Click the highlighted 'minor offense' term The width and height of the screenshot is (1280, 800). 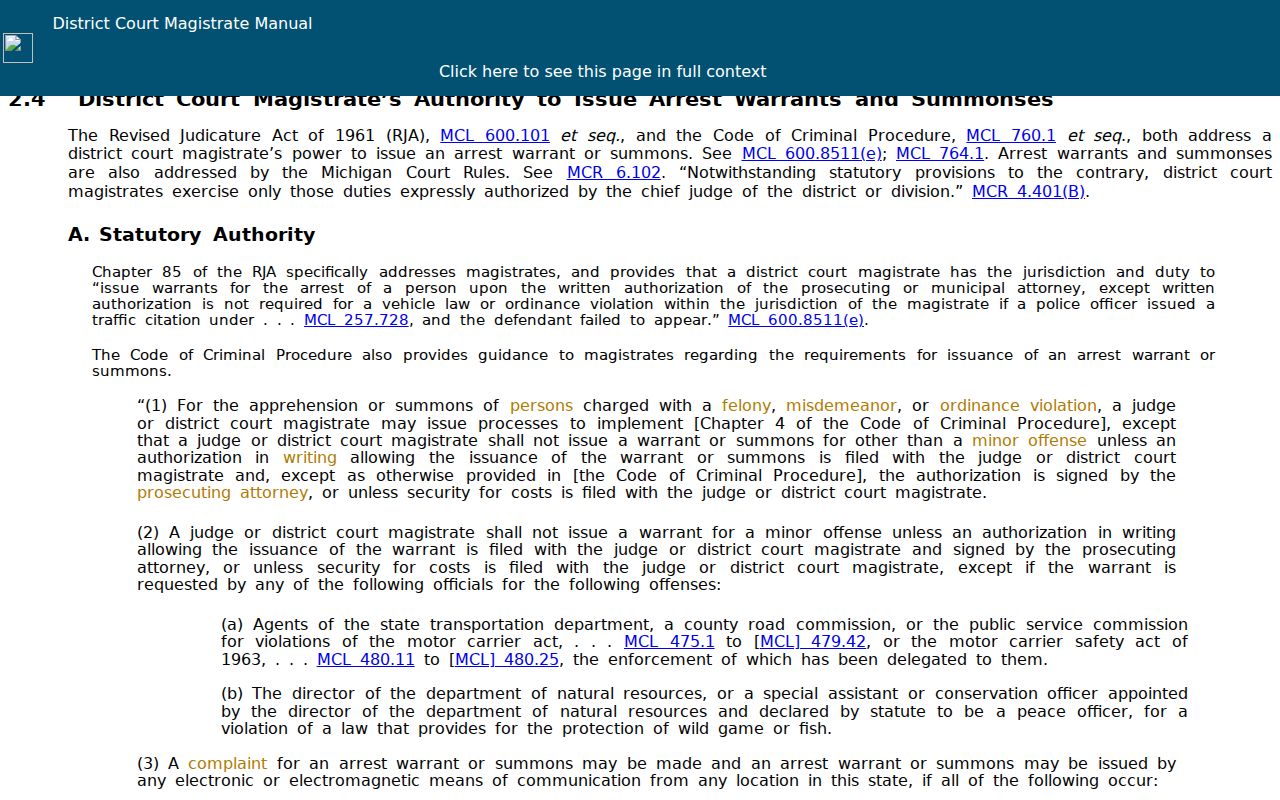point(1029,441)
